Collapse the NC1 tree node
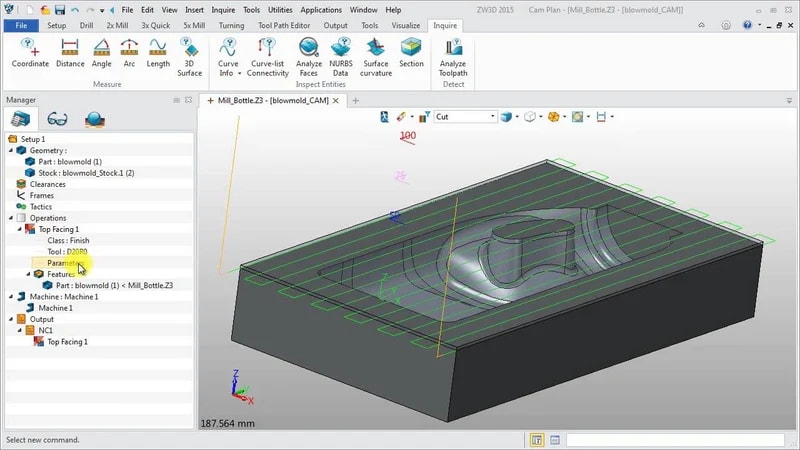Screen dimensions: 800x450 pos(19,330)
